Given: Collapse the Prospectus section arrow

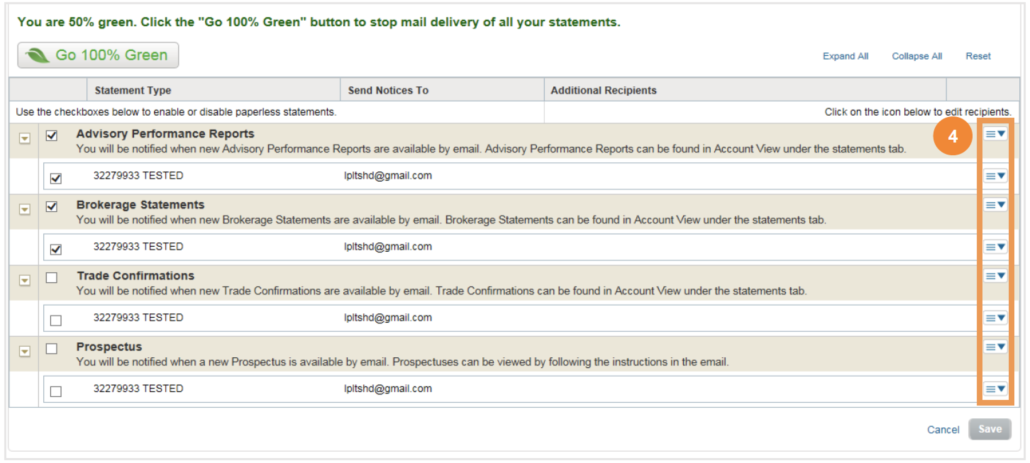Looking at the screenshot, I should click(x=24, y=351).
